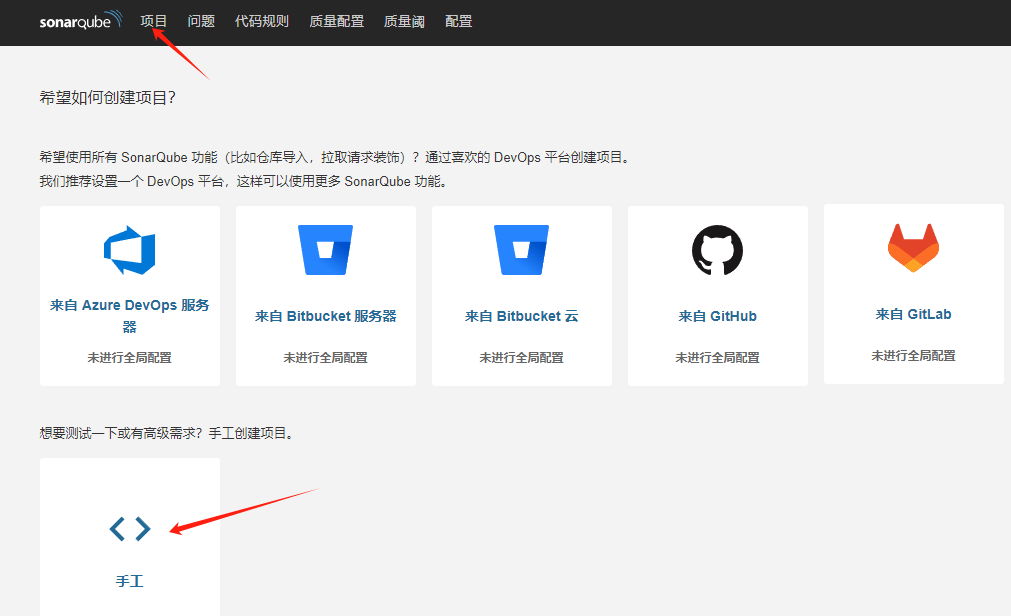This screenshot has width=1011, height=616.
Task: Click the GitHub Octocat icon
Action: tap(718, 250)
